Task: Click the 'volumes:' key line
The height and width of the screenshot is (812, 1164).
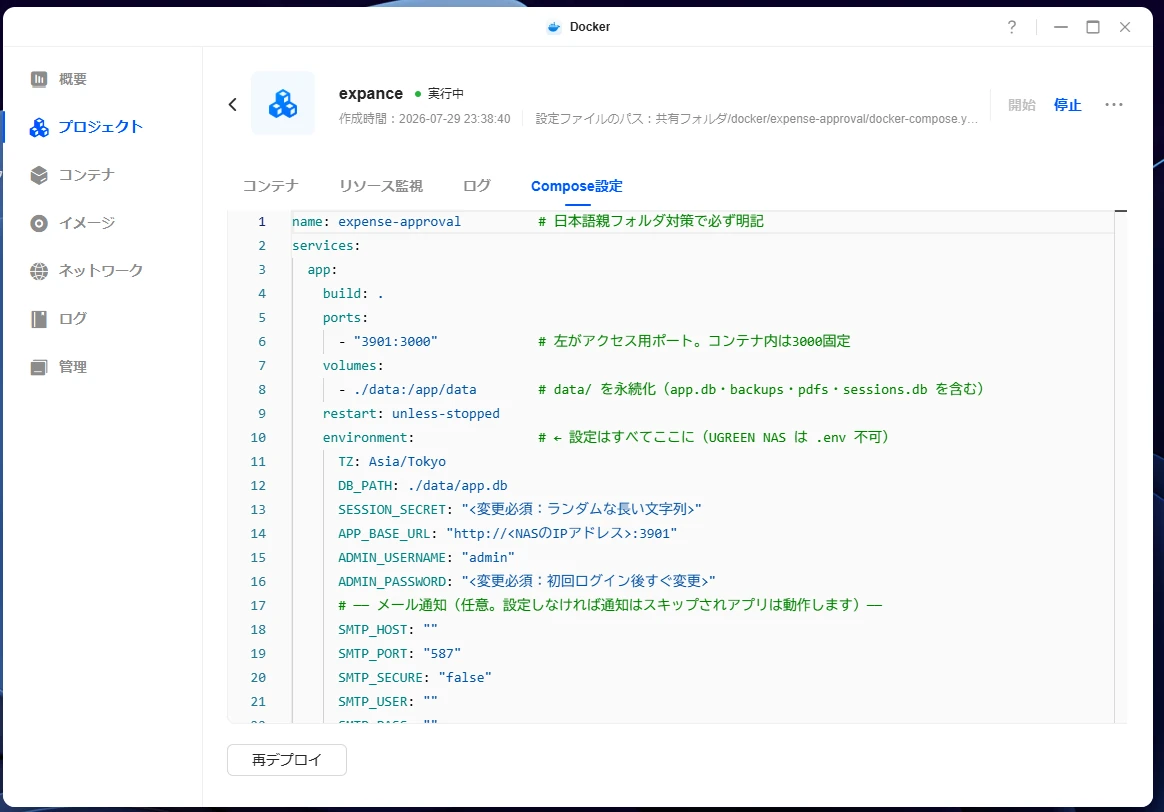Action: tap(353, 366)
